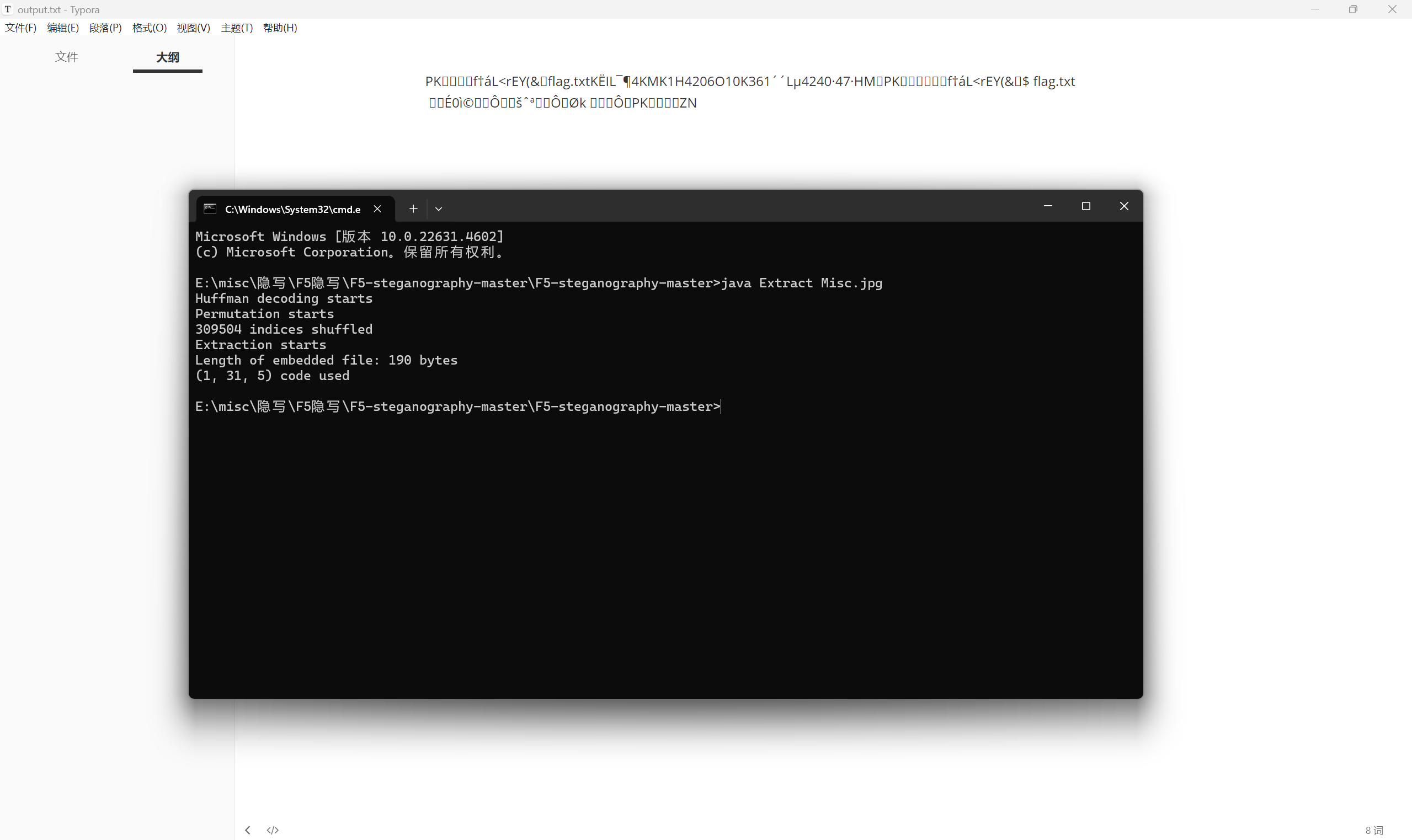Click second line of garbled text ending in ZN
Screen dimensions: 1412x840
click(x=562, y=103)
